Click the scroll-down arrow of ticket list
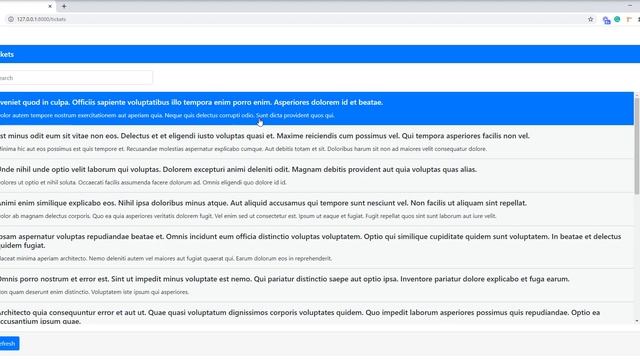Screen dimensions: 640x360 pyautogui.click(x=637, y=322)
